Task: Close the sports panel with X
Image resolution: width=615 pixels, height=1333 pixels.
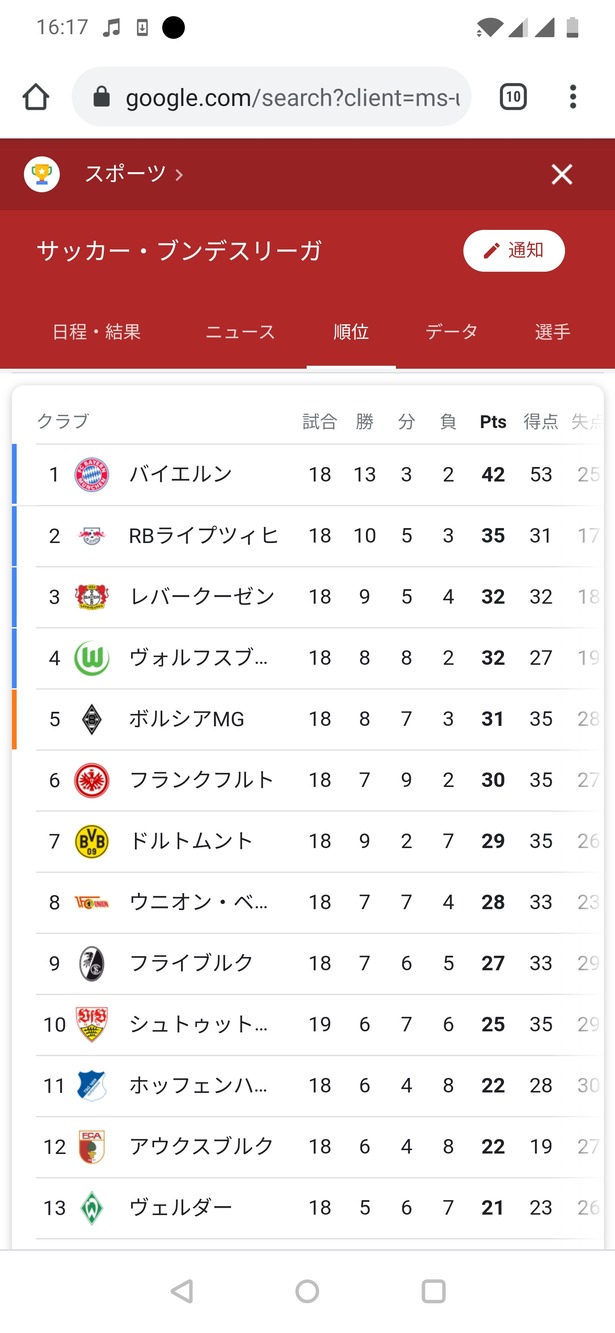Action: point(562,175)
